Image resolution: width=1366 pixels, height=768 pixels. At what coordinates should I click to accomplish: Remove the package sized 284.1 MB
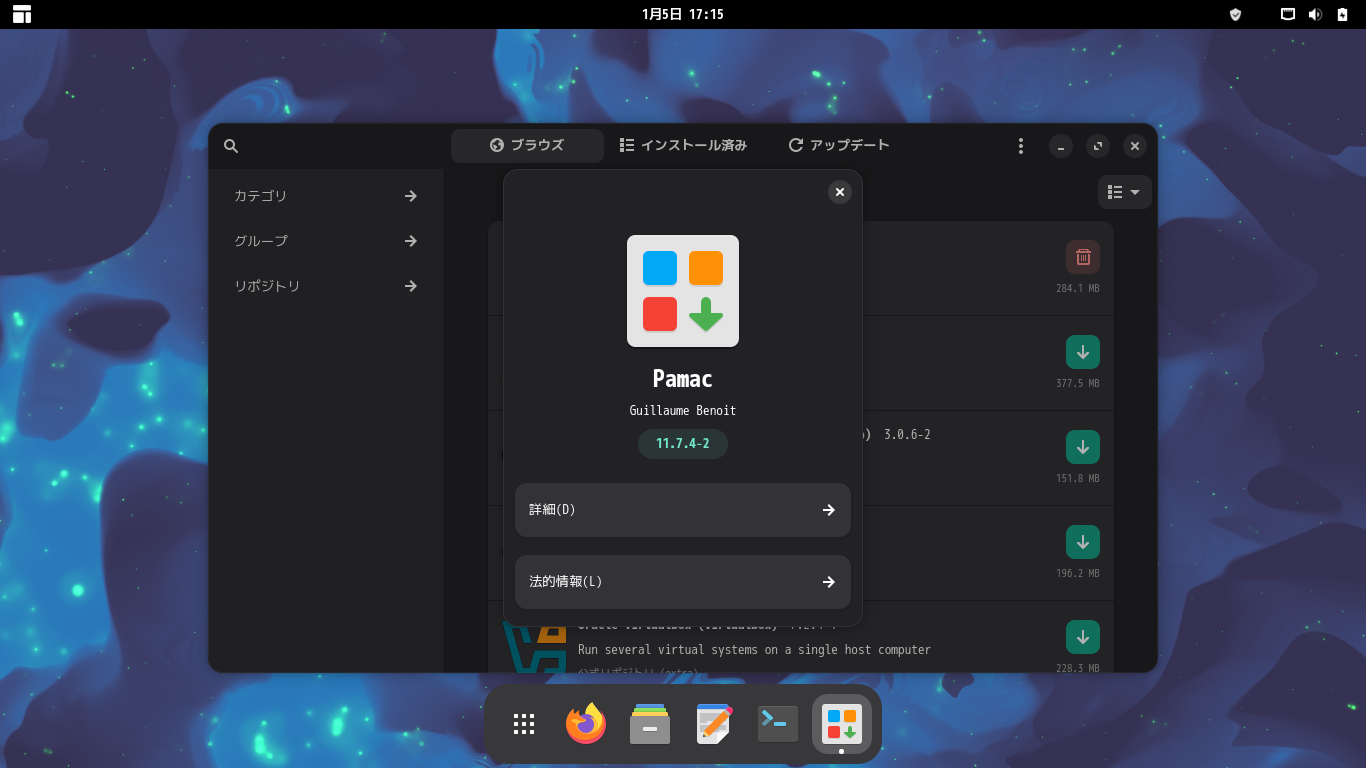1083,257
